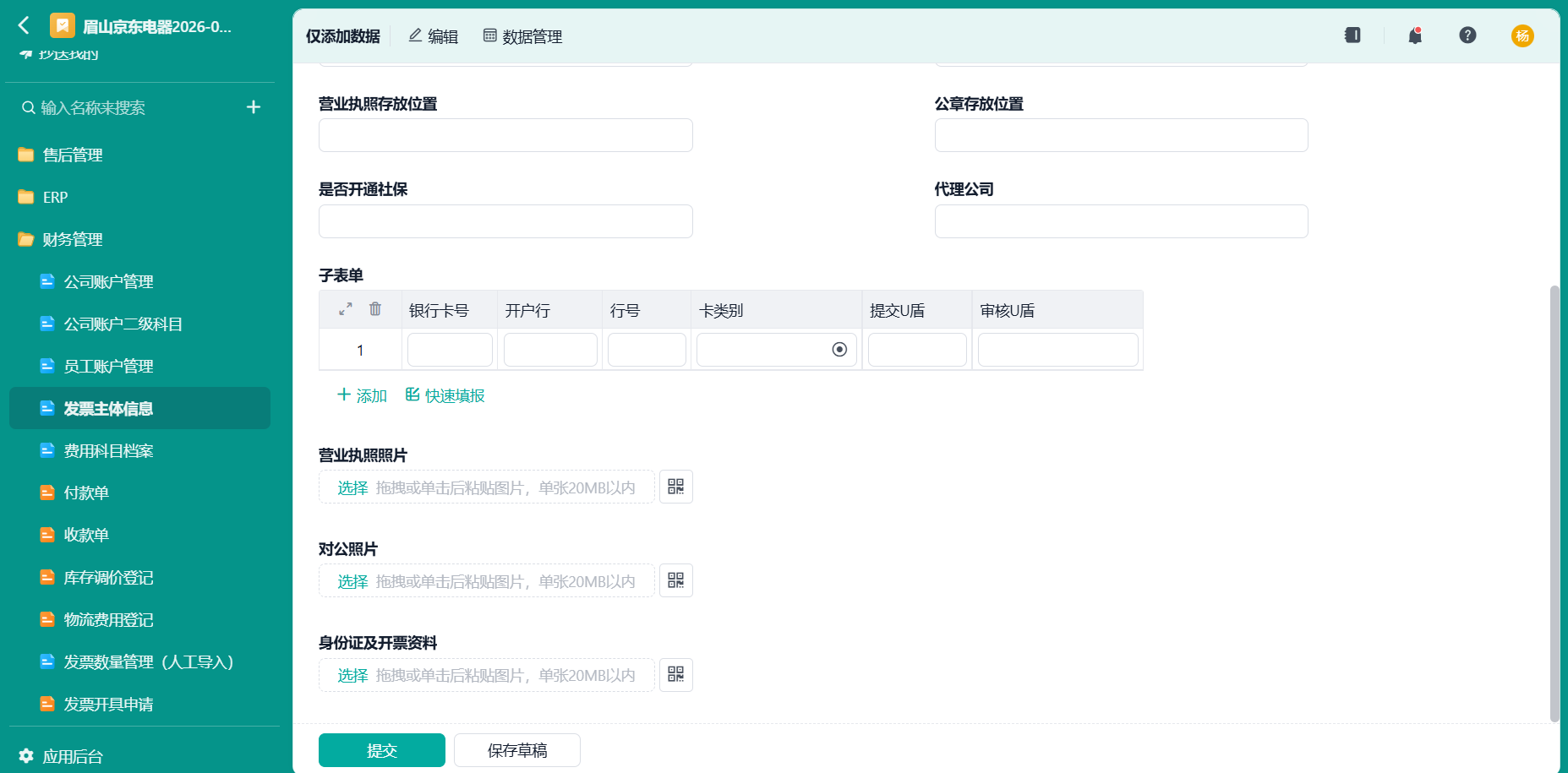Click the 营业执照存放位置 input field

[505, 135]
